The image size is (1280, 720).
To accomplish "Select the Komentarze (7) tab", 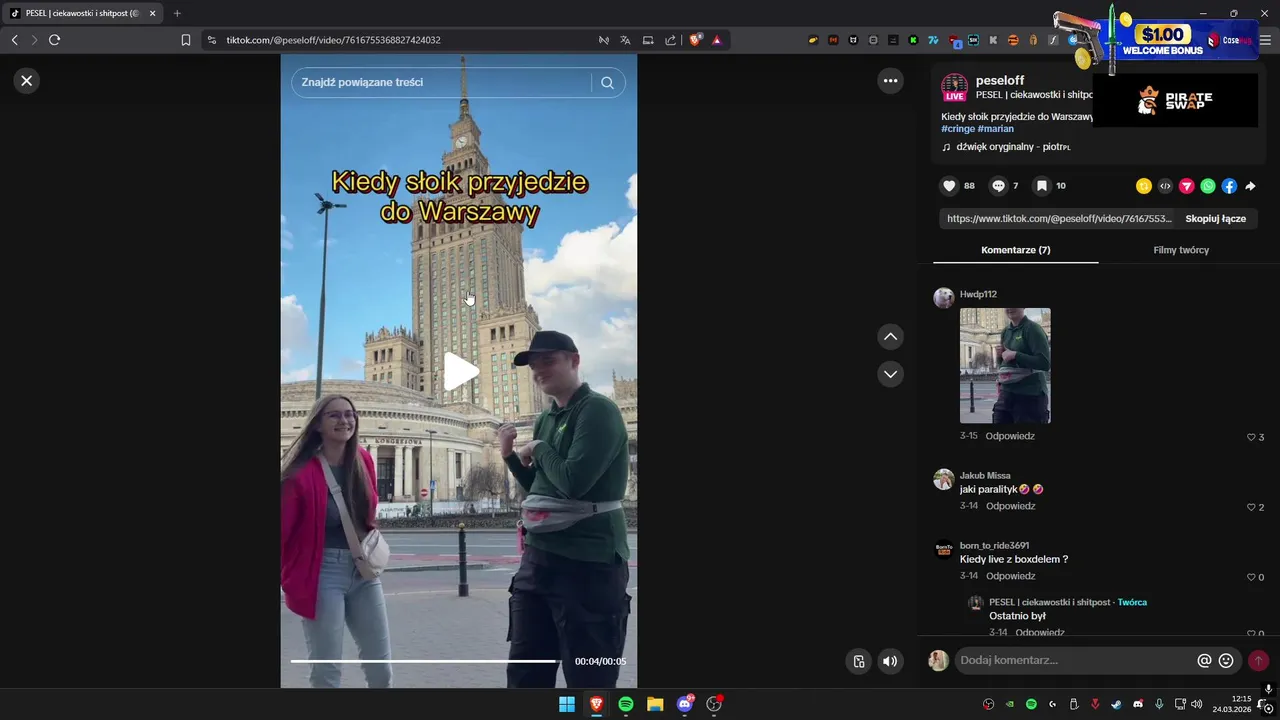I will 1016,250.
